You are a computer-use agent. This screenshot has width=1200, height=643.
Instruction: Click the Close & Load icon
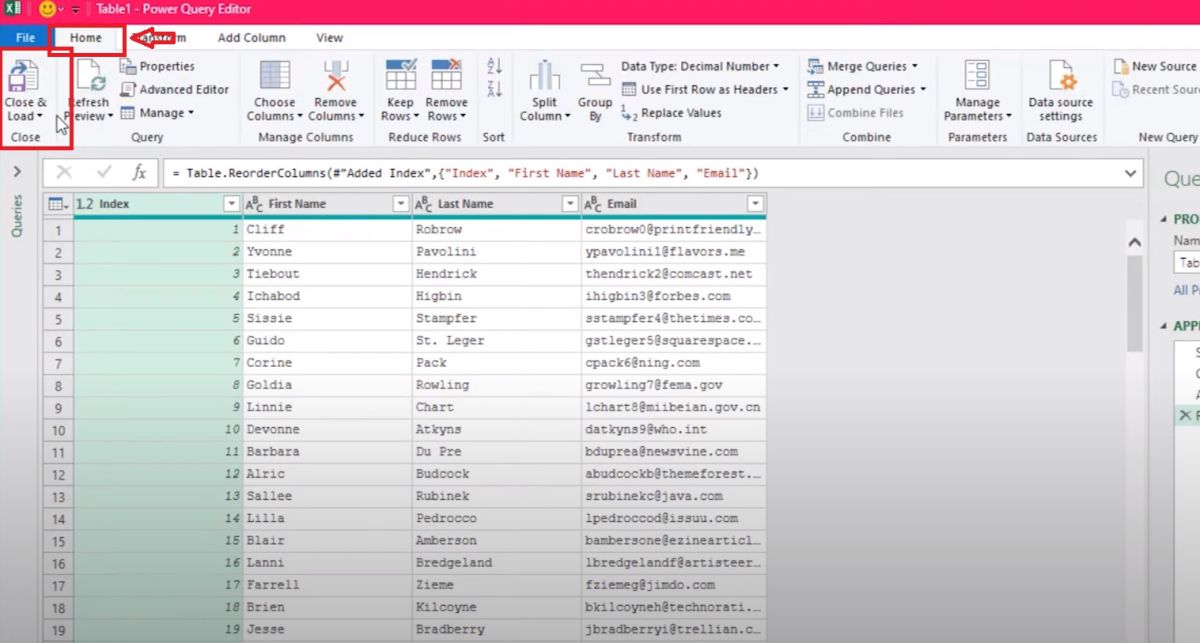(25, 77)
